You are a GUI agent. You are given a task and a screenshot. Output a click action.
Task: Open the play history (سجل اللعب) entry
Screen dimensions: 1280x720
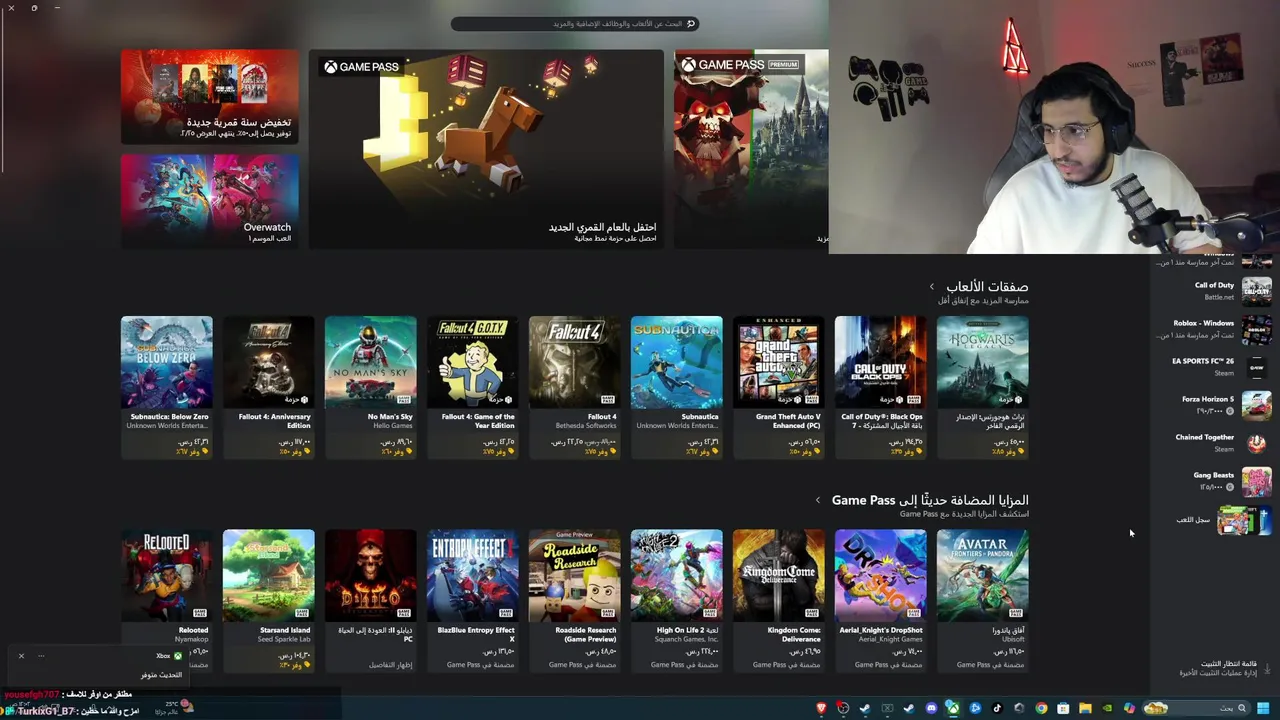[1214, 520]
